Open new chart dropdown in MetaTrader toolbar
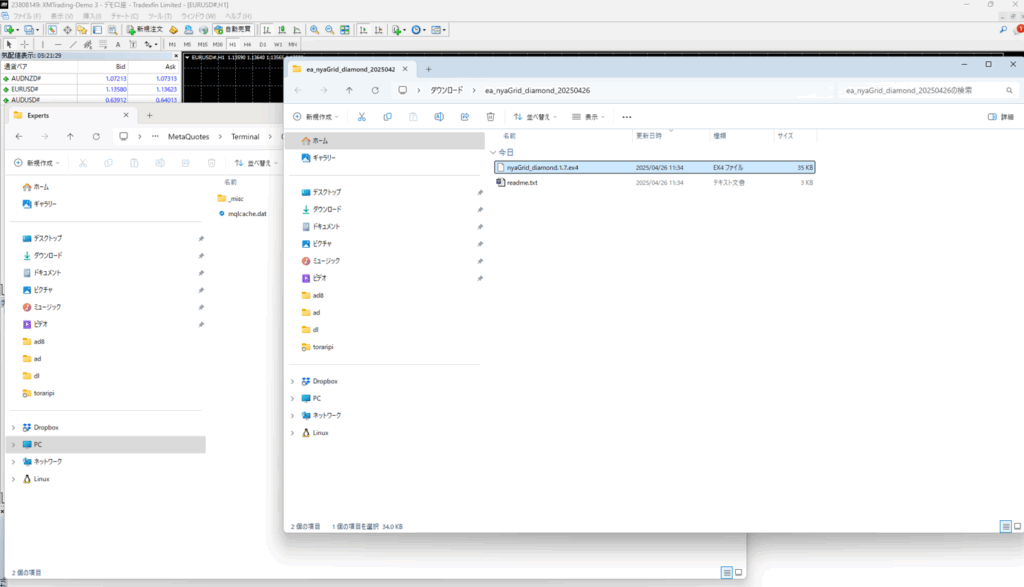Image resolution: width=1024 pixels, height=587 pixels. 11,29
